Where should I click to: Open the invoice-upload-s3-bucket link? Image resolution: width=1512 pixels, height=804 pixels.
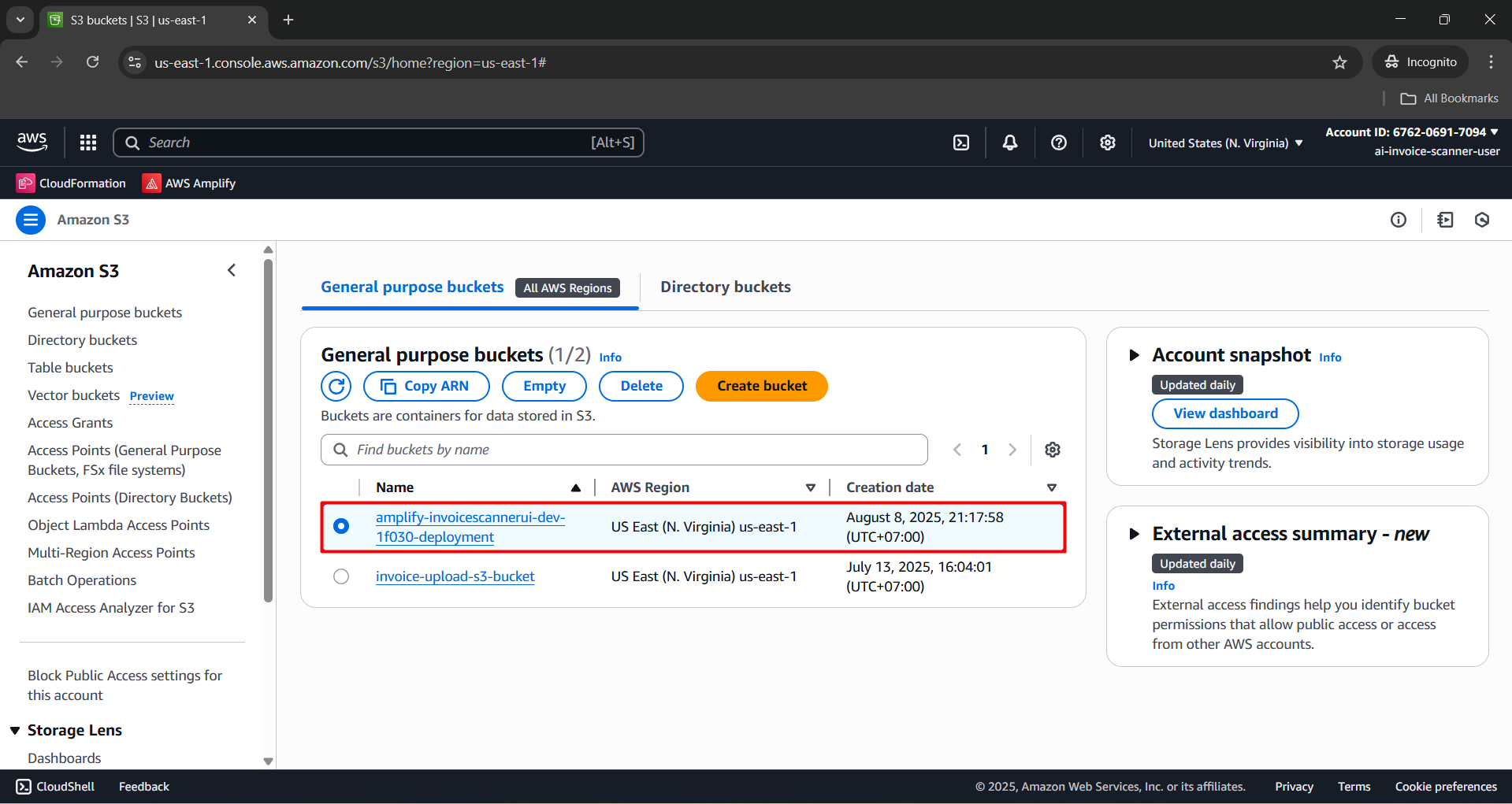tap(455, 576)
